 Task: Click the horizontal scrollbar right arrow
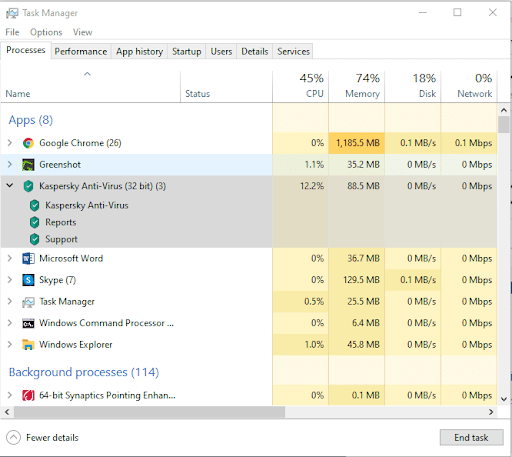pyautogui.click(x=491, y=412)
